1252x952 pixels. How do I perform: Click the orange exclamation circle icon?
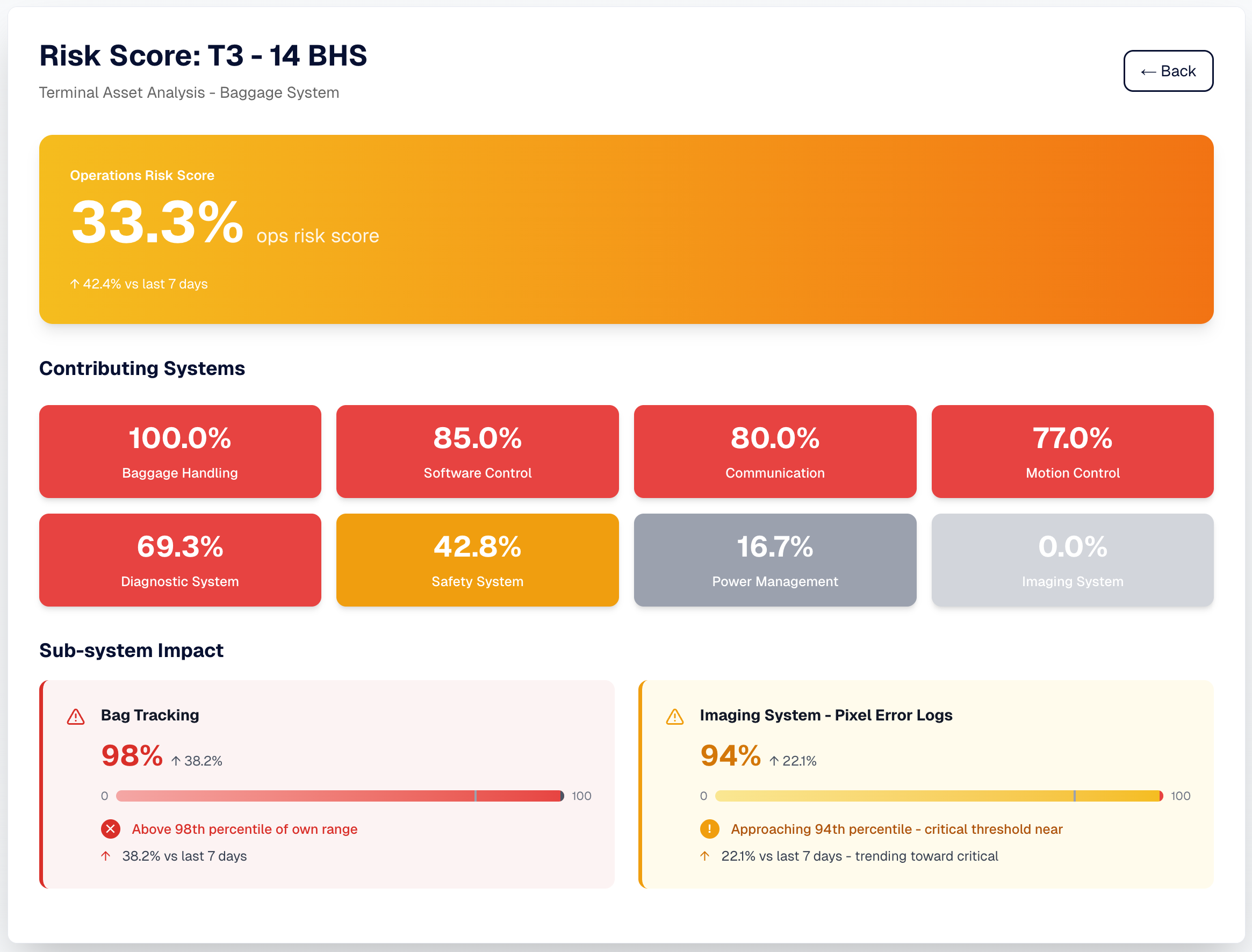pyautogui.click(x=709, y=829)
